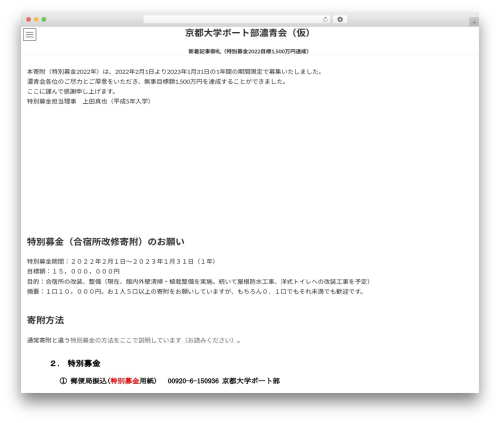This screenshot has height=423, width=500.
Task: Click the first paragraph about 2022年2月1日 campaign
Action: coord(174,72)
